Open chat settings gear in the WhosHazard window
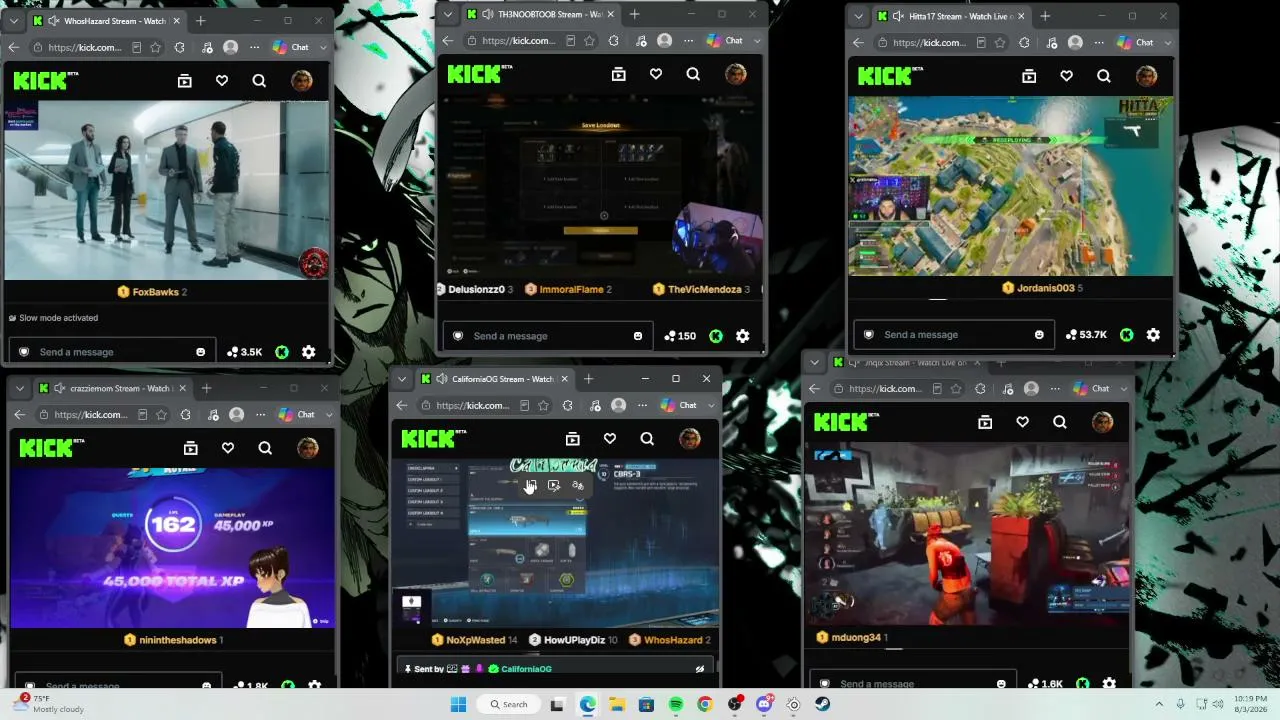1280x720 pixels. 309,352
